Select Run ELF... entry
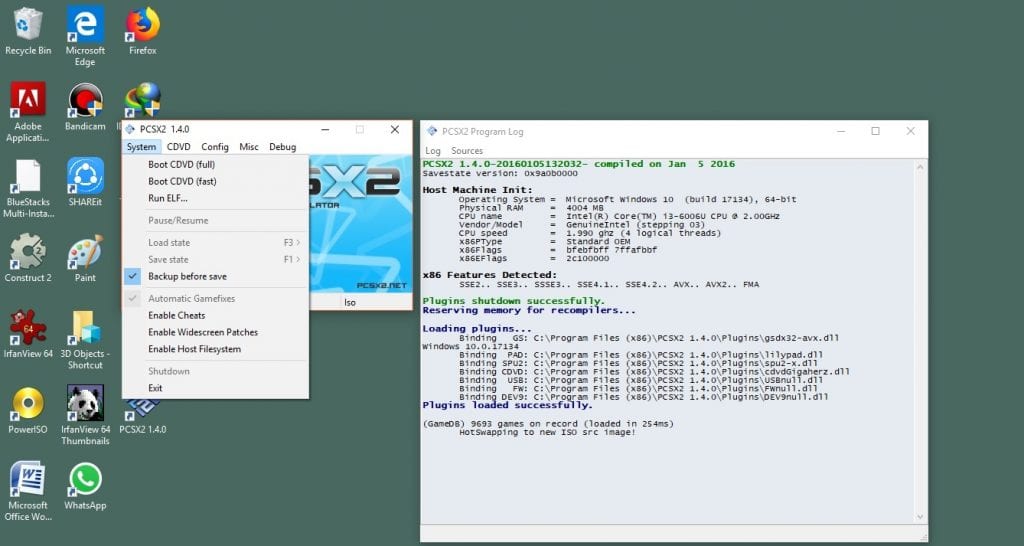 [x=215, y=199]
